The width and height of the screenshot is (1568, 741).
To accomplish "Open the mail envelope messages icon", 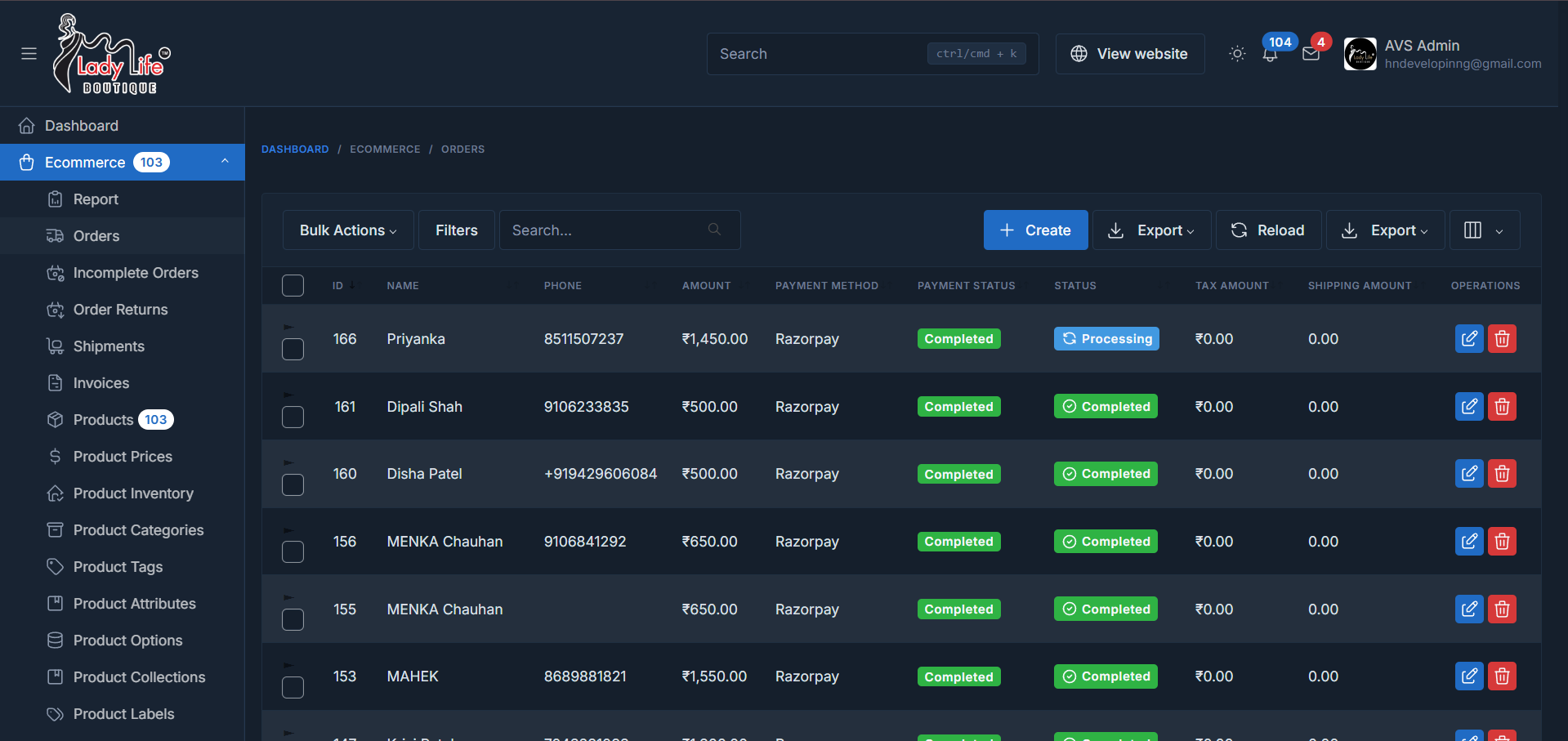I will pyautogui.click(x=1311, y=54).
